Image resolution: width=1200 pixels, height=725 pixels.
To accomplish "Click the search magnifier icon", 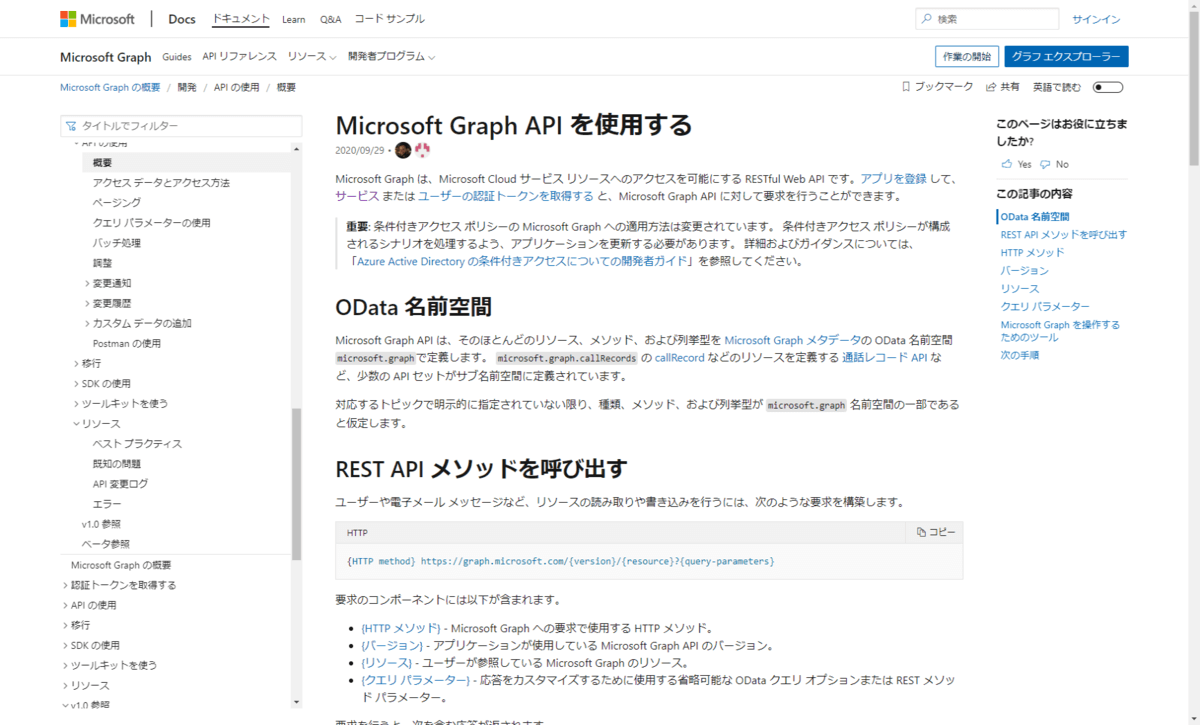I will click(x=927, y=19).
